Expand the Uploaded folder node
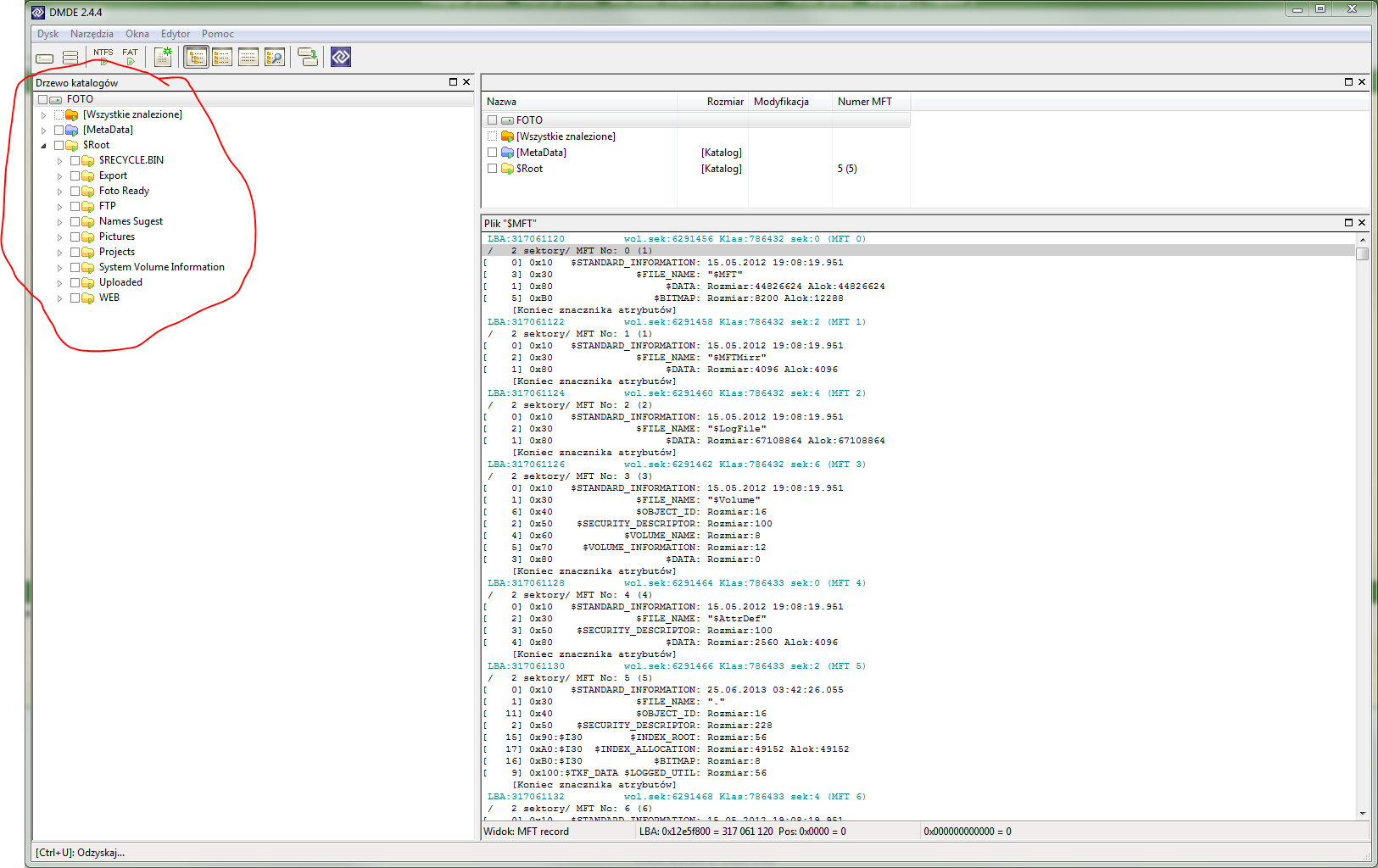1378x868 pixels. pyautogui.click(x=59, y=283)
